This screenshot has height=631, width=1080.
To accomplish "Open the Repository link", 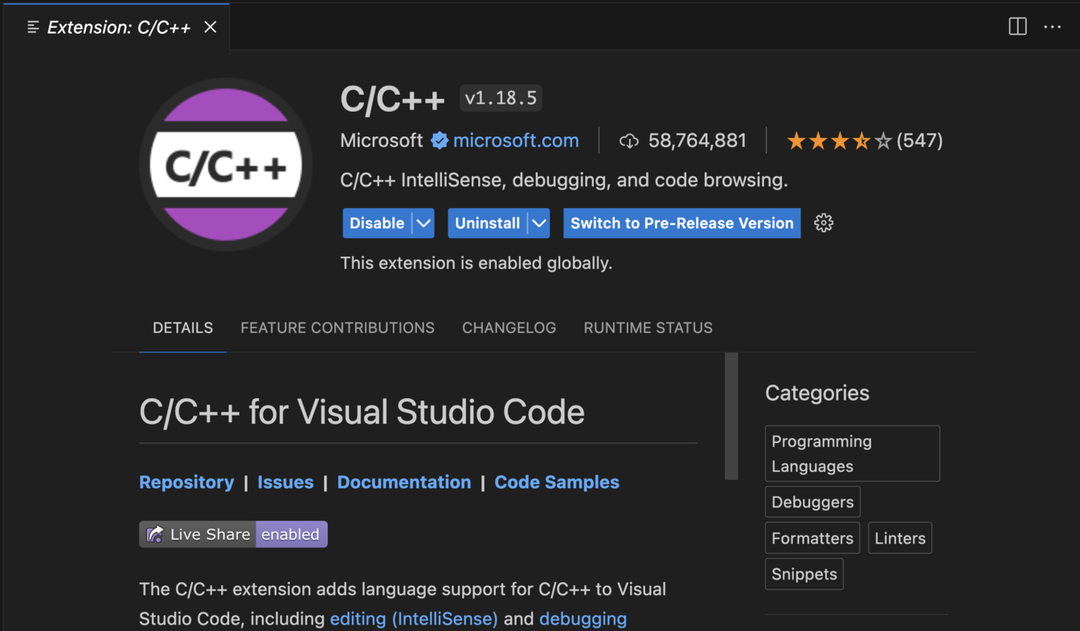I will 186,482.
